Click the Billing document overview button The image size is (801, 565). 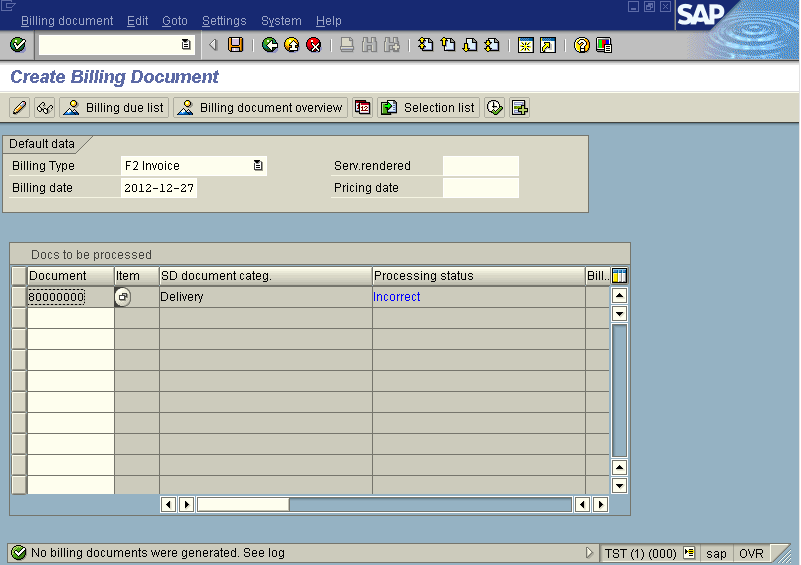click(x=260, y=108)
